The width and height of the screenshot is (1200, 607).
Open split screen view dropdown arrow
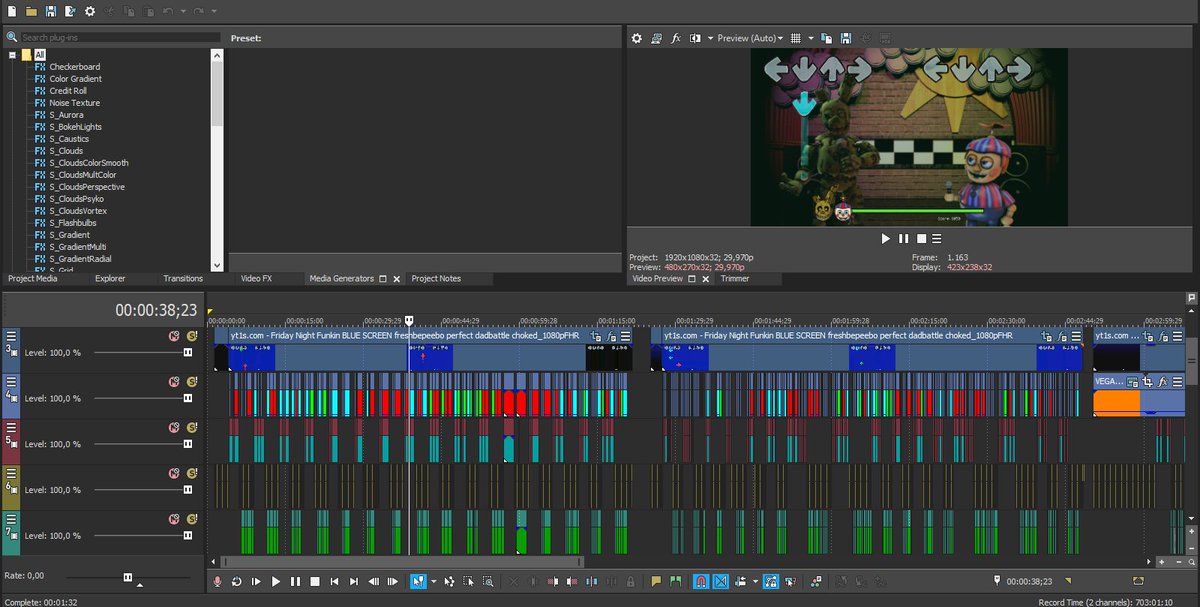point(710,38)
